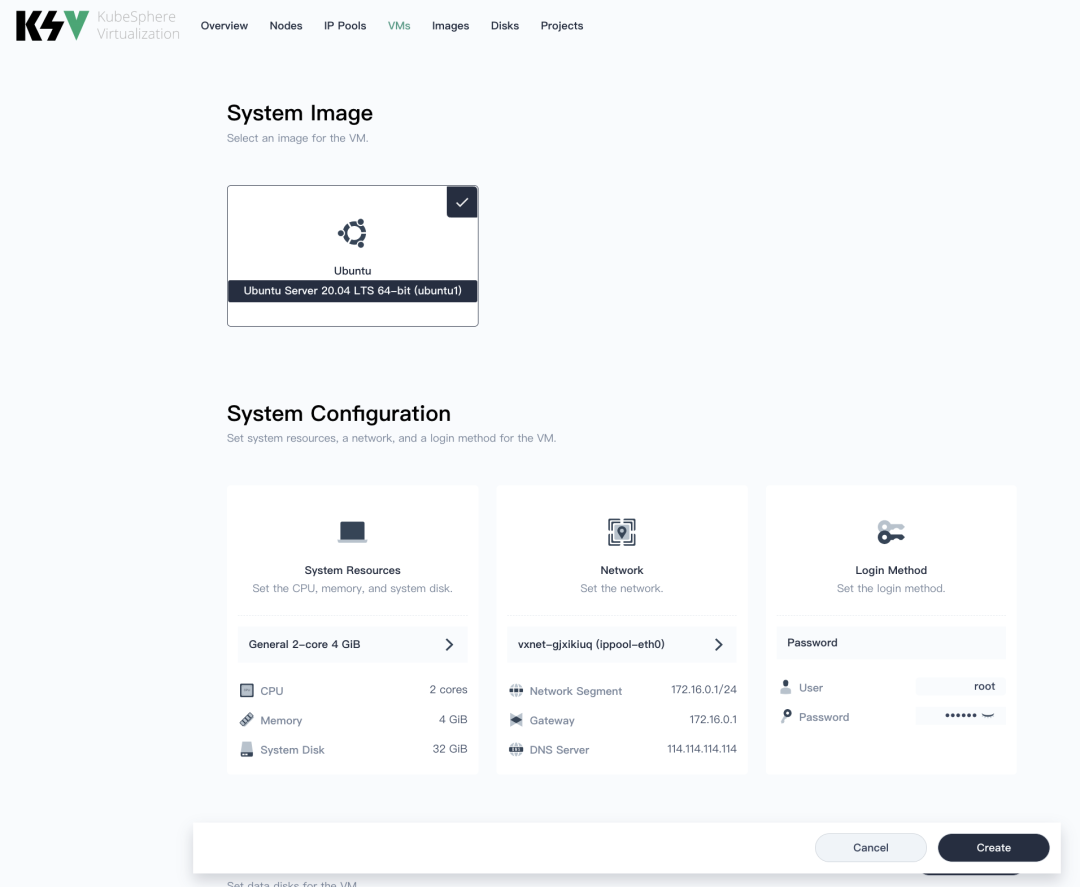This screenshot has width=1080, height=887.
Task: Expand the chevron beside General 2-core 4 GiB
Action: coord(449,645)
